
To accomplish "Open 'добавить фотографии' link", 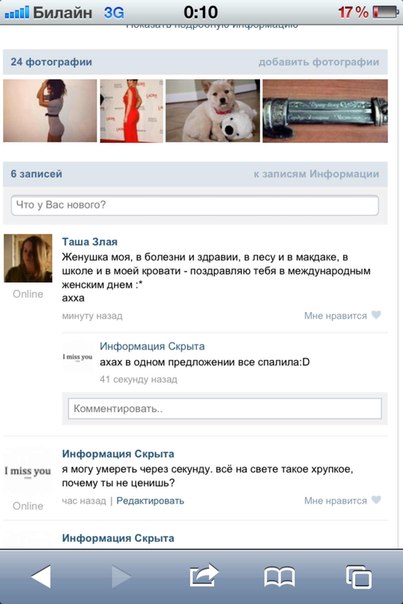I will [319, 62].
